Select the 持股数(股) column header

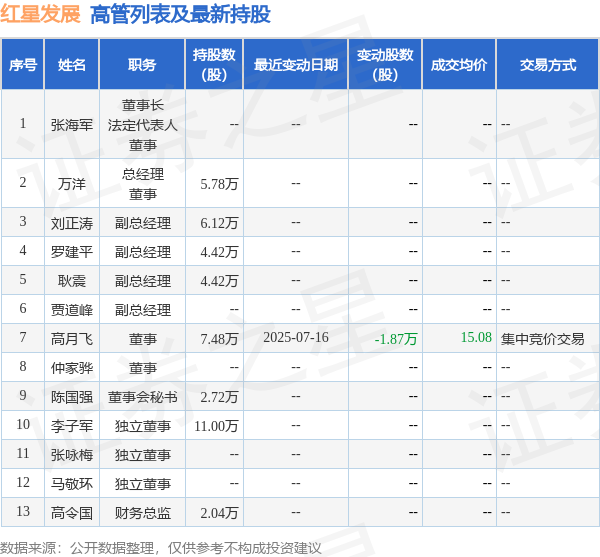(214, 65)
